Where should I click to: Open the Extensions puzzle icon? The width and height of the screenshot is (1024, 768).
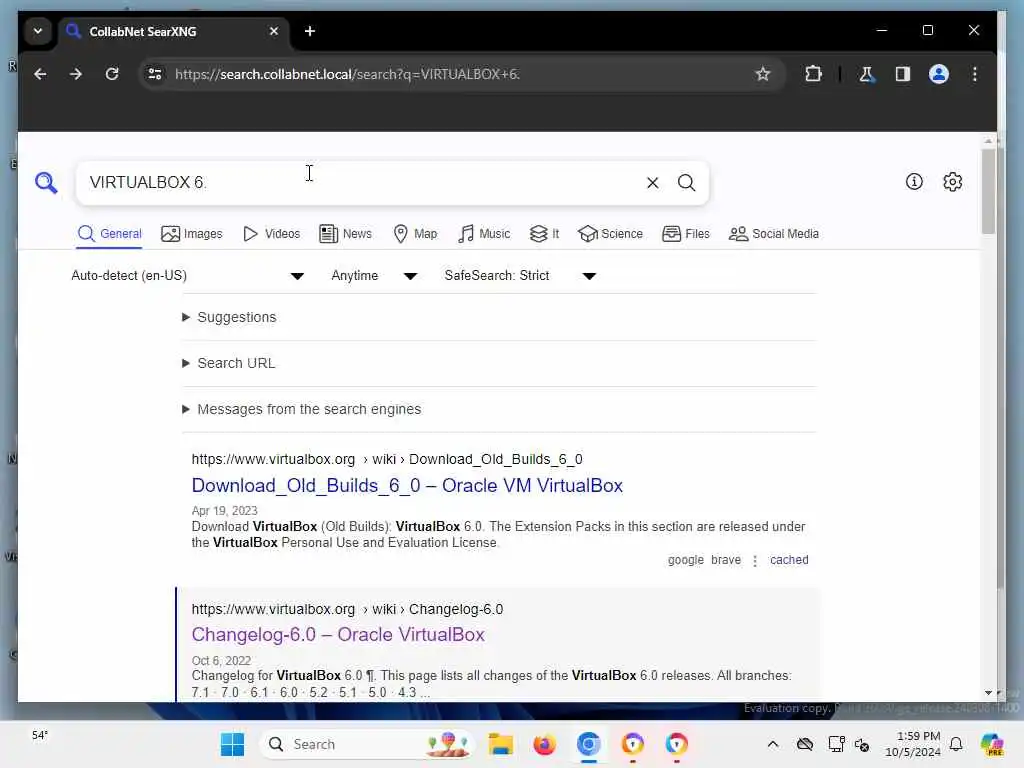pos(813,74)
